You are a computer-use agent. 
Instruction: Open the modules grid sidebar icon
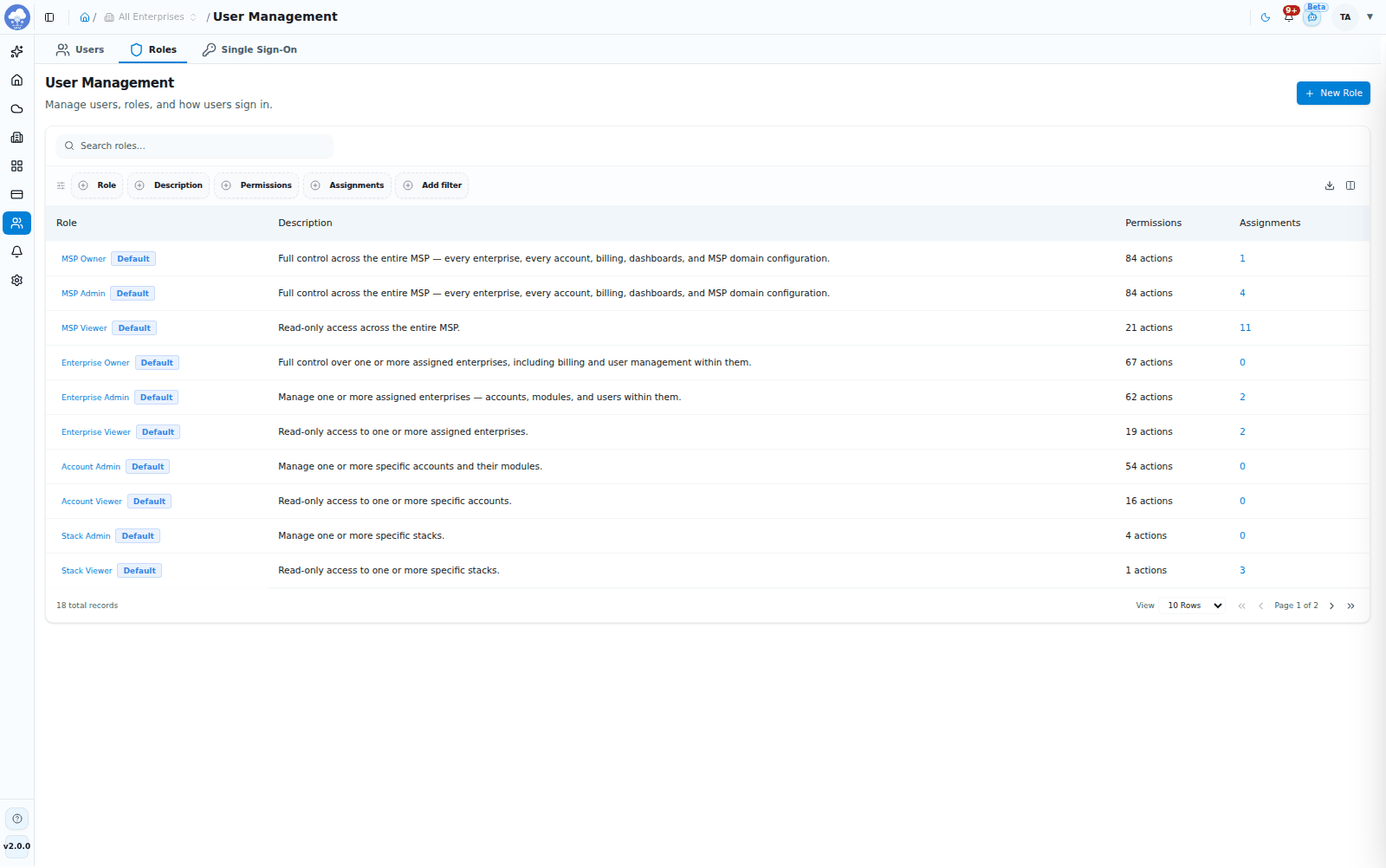click(x=16, y=166)
